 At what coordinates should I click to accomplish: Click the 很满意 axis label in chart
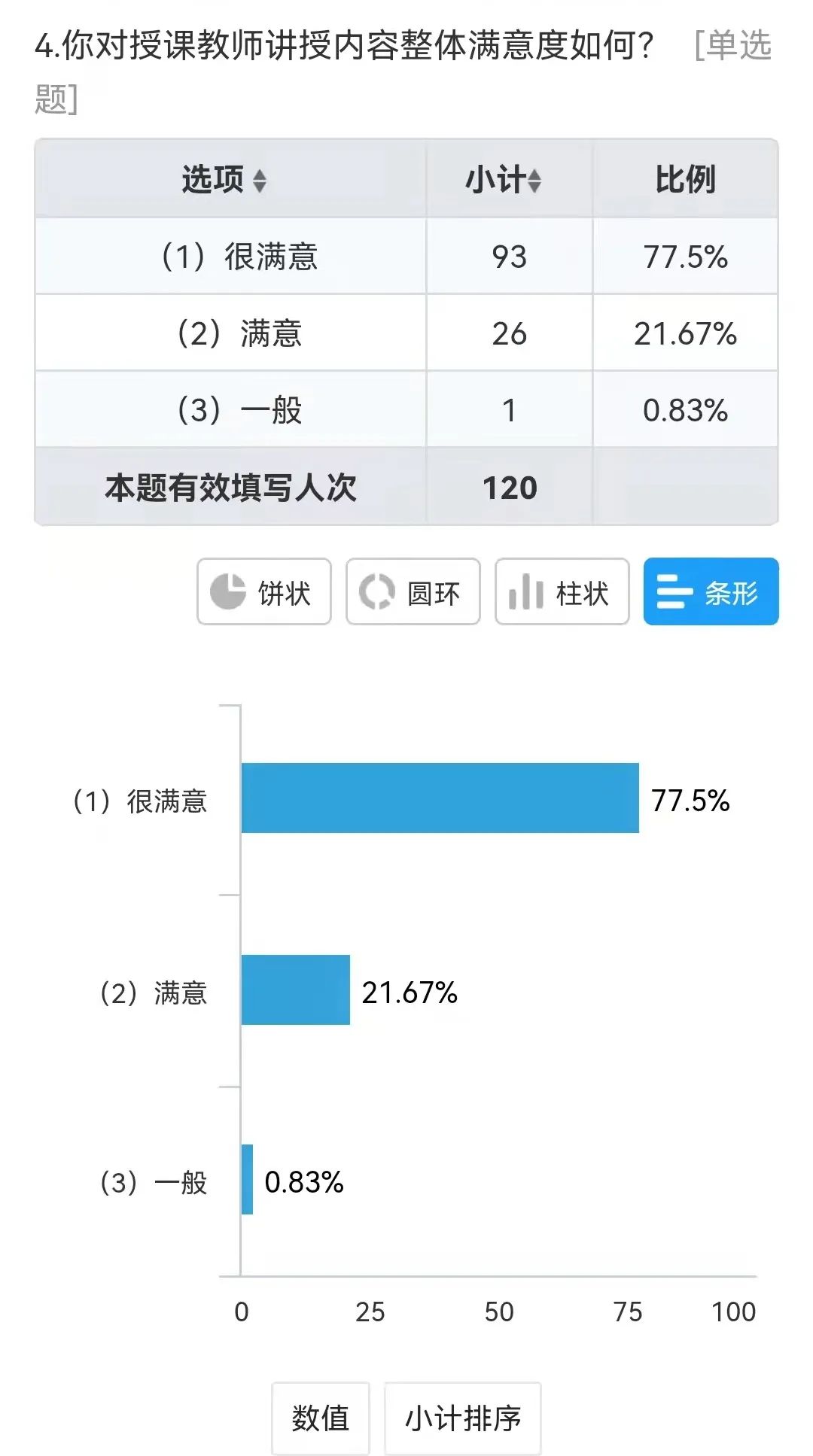pyautogui.click(x=139, y=801)
